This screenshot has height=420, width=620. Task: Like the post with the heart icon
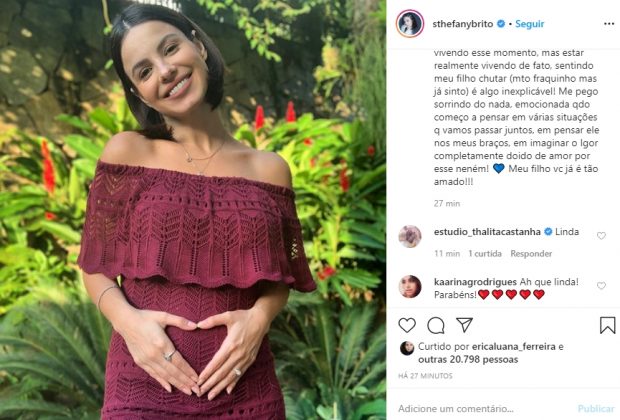pos(407,325)
